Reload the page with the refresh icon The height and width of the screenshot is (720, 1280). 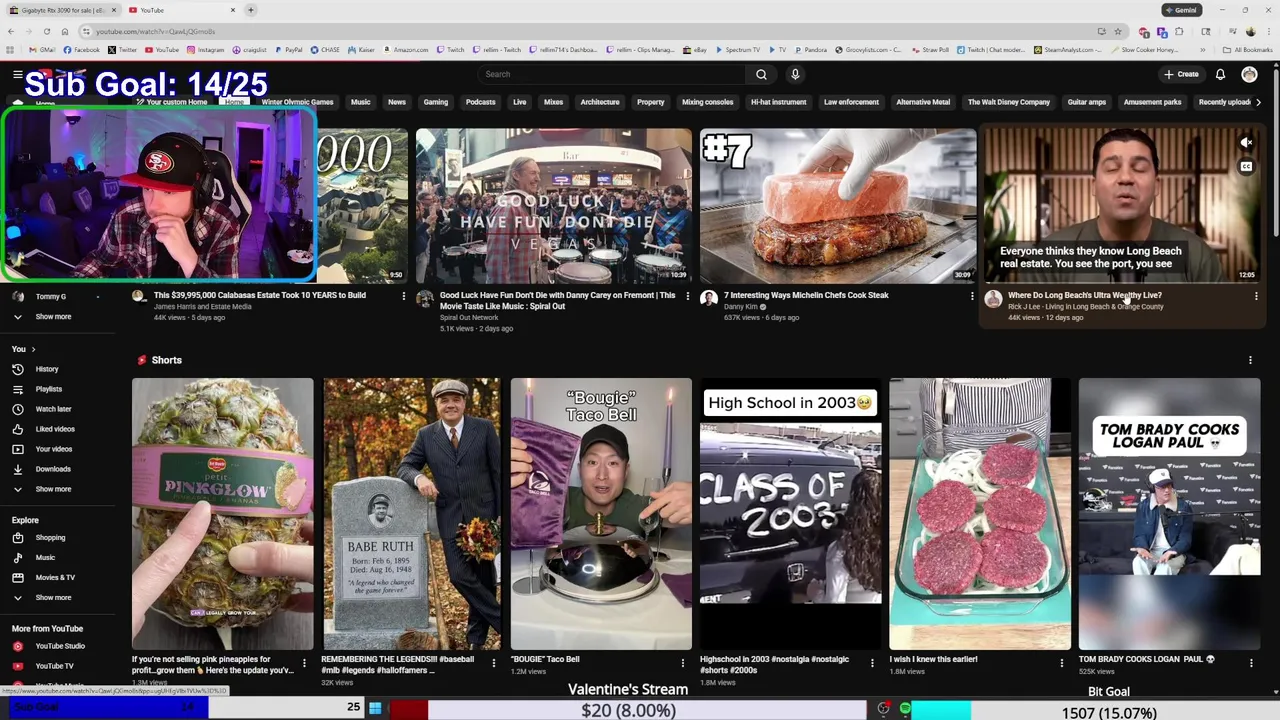point(46,31)
